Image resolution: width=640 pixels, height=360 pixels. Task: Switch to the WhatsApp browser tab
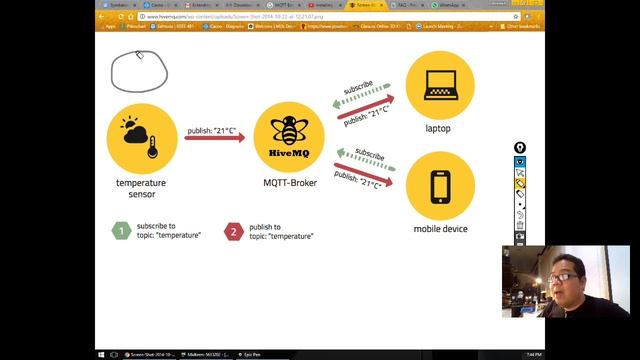point(449,5)
